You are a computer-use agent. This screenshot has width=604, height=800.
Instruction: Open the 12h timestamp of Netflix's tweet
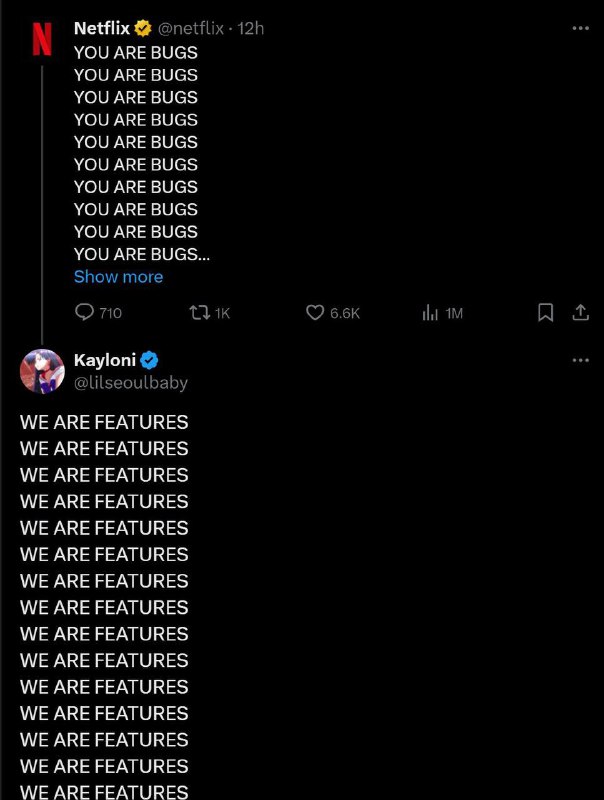click(251, 29)
